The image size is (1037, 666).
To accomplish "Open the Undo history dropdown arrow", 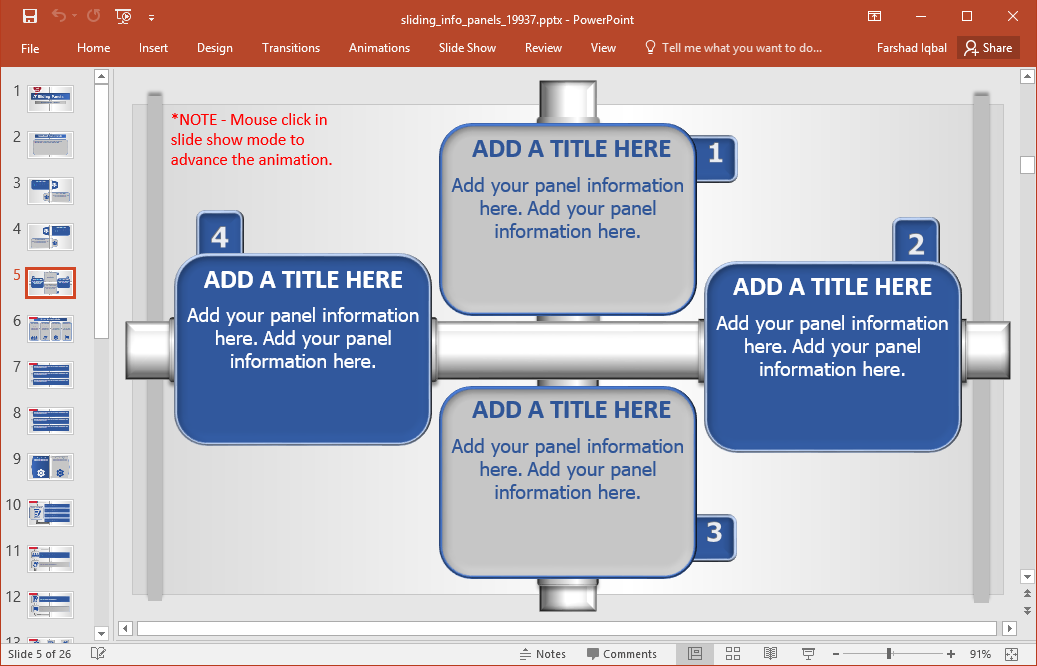I will tap(76, 17).
